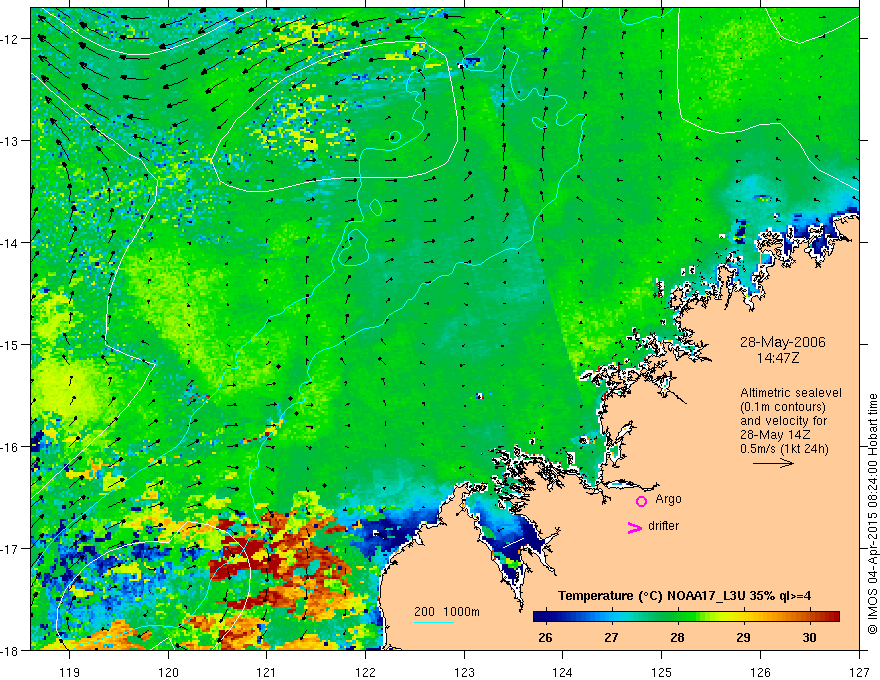Click the 'Argo' legend label
Image resolution: width=880 pixels, height=680 pixels.
click(x=668, y=499)
